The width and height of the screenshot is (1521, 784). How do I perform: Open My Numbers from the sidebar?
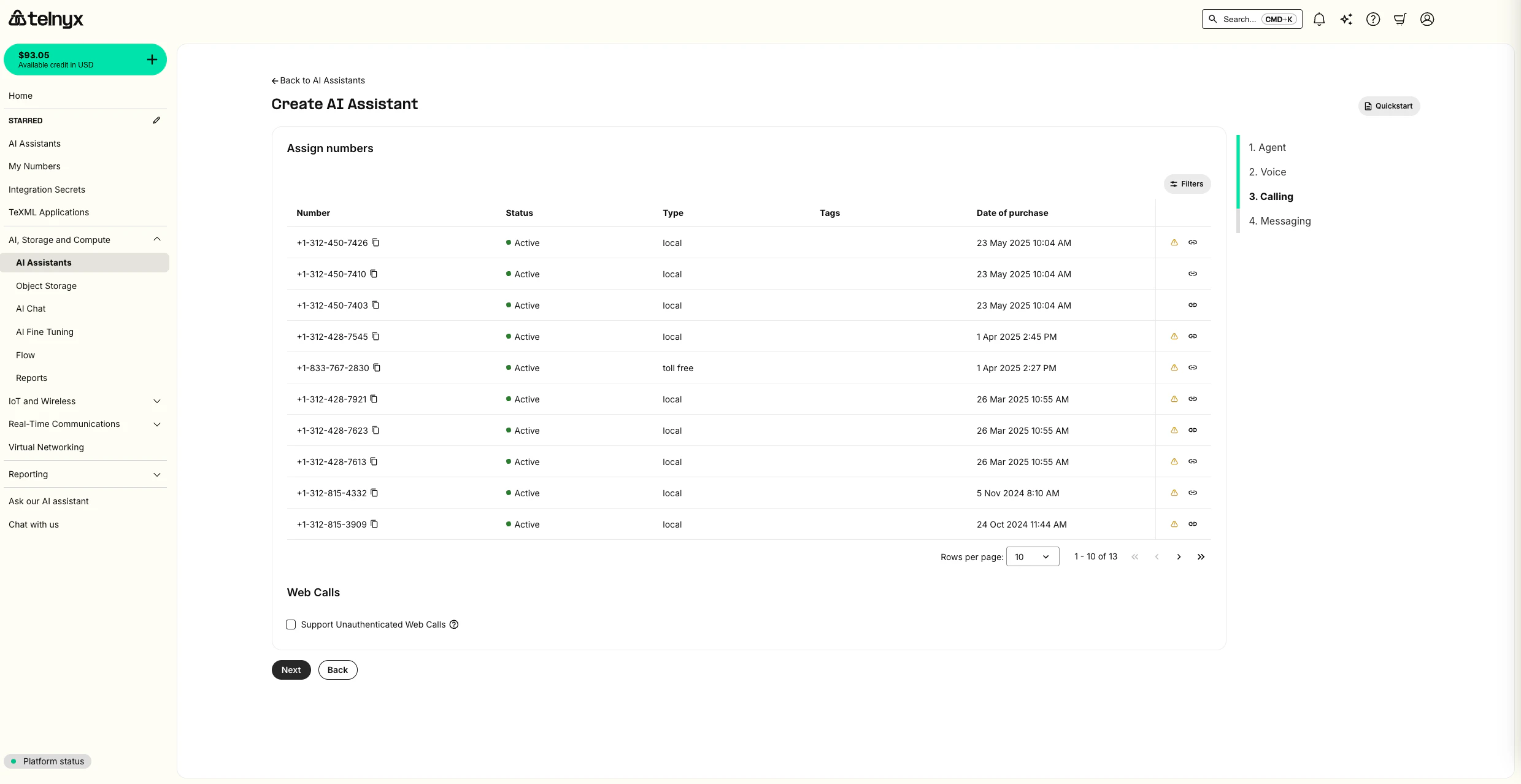tap(34, 166)
